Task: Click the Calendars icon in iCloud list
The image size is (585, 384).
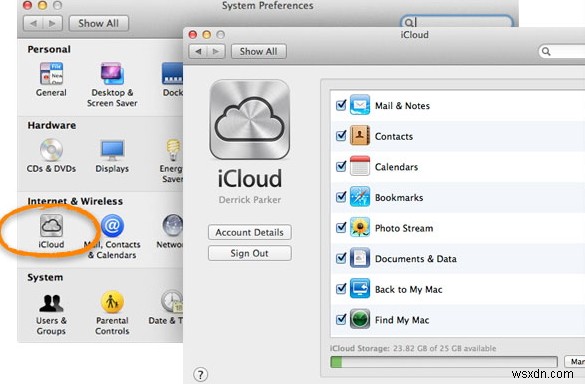Action: (360, 166)
